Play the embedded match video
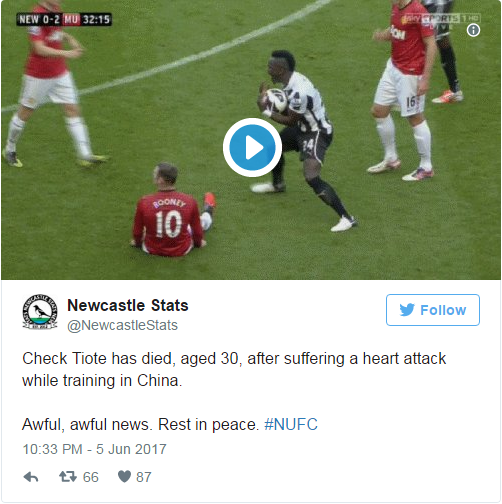The image size is (502, 504). [252, 147]
